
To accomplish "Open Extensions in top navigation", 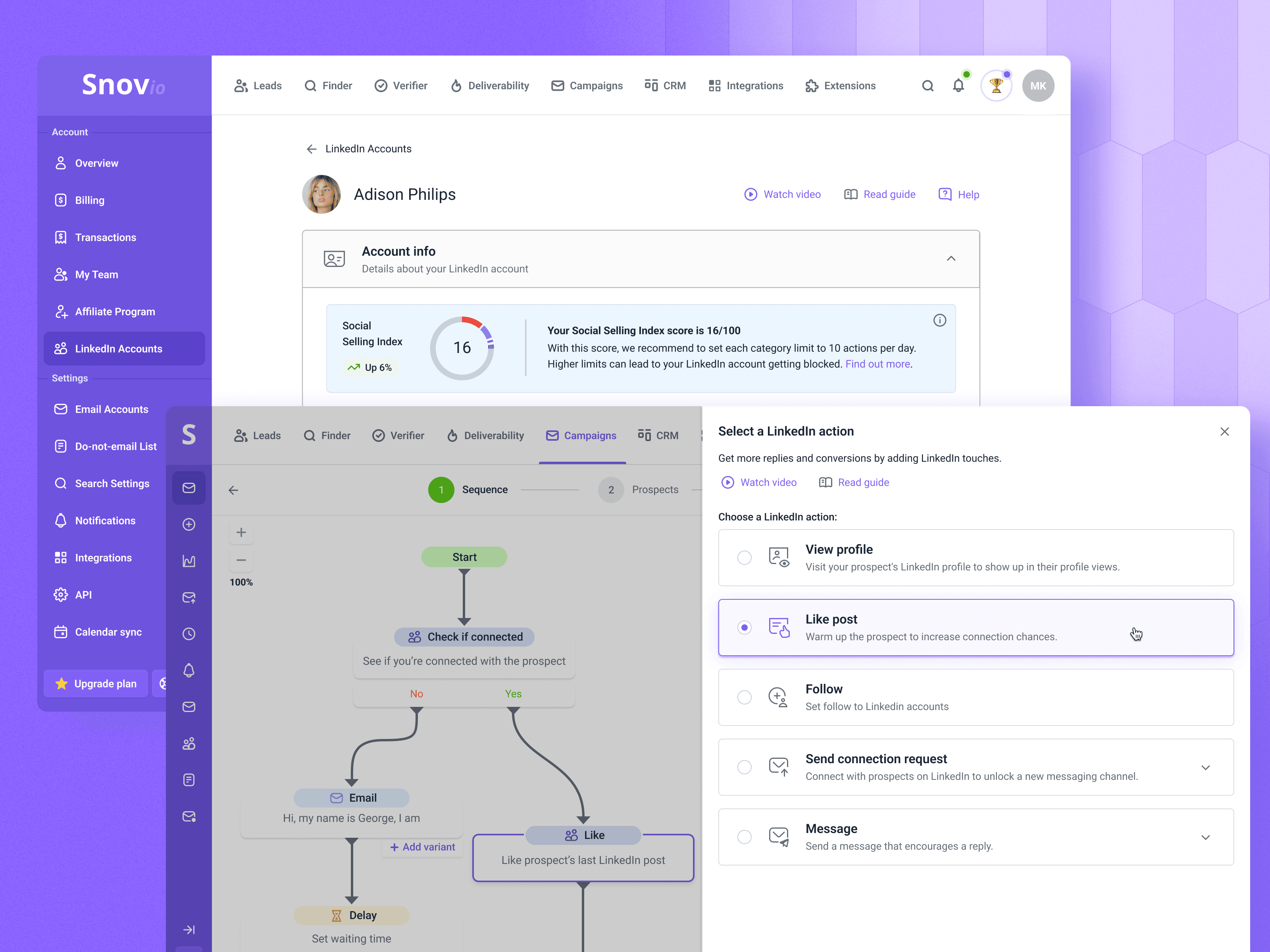I will coord(841,86).
